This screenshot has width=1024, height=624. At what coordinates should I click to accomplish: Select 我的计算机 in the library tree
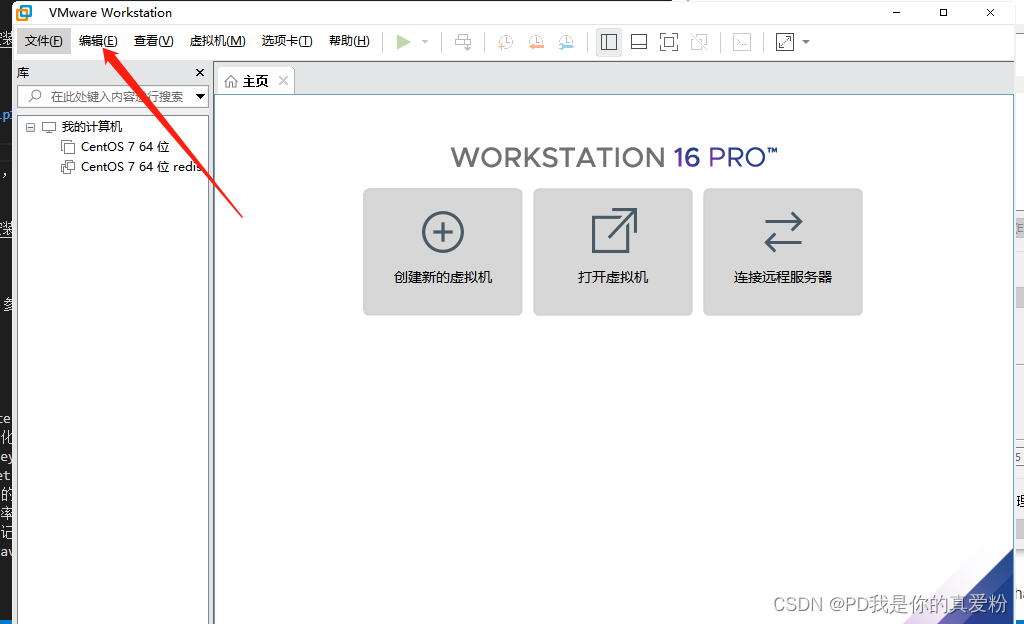(x=91, y=127)
